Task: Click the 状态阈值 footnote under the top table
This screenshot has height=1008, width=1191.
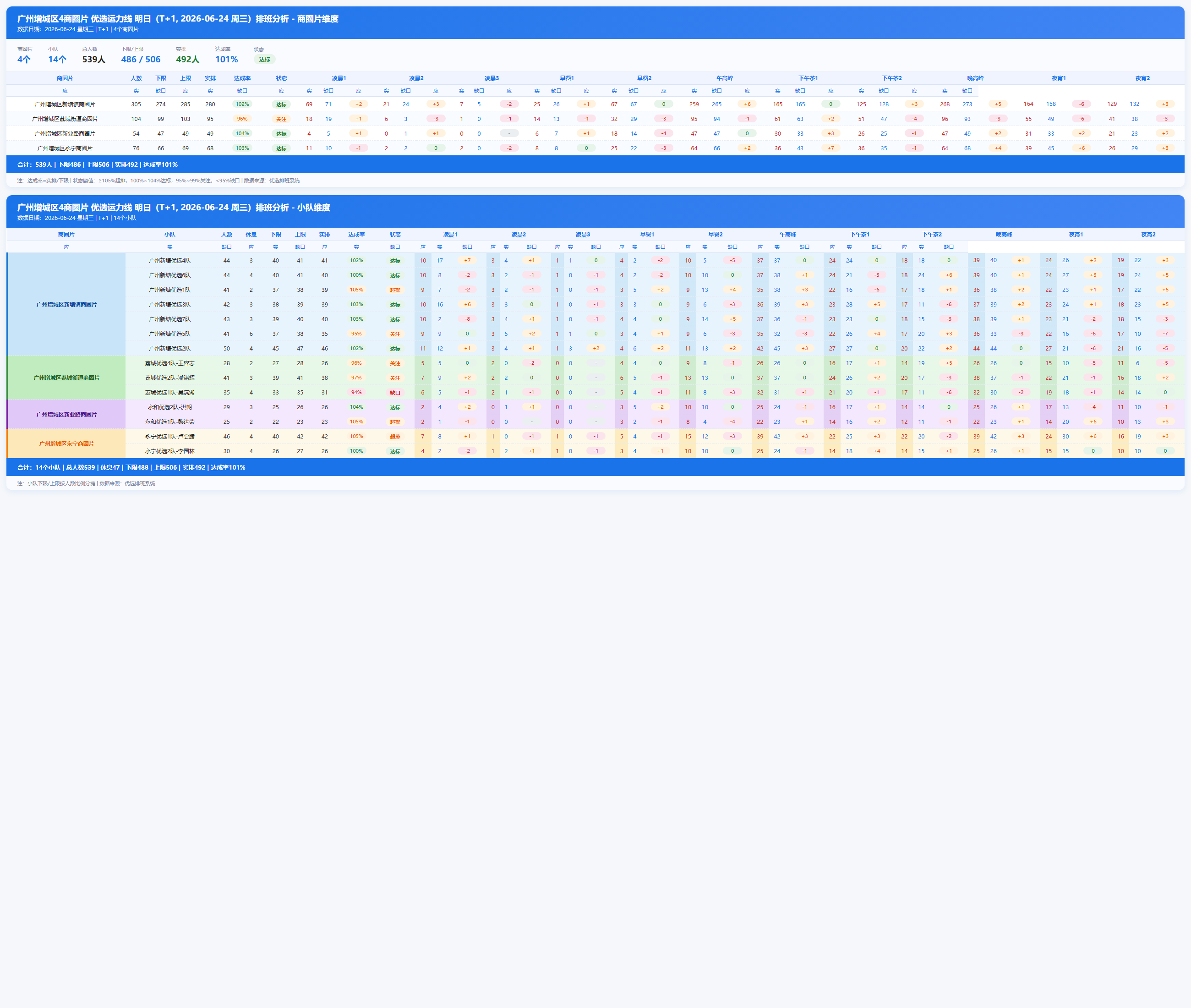Action: click(x=158, y=181)
